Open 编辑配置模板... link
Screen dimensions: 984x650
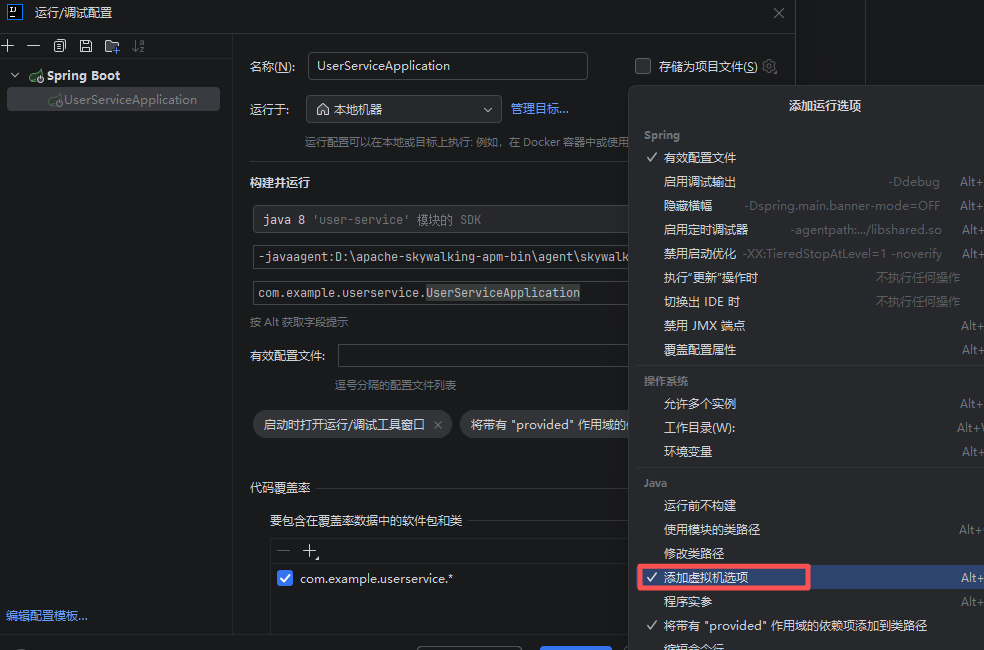tap(47, 615)
